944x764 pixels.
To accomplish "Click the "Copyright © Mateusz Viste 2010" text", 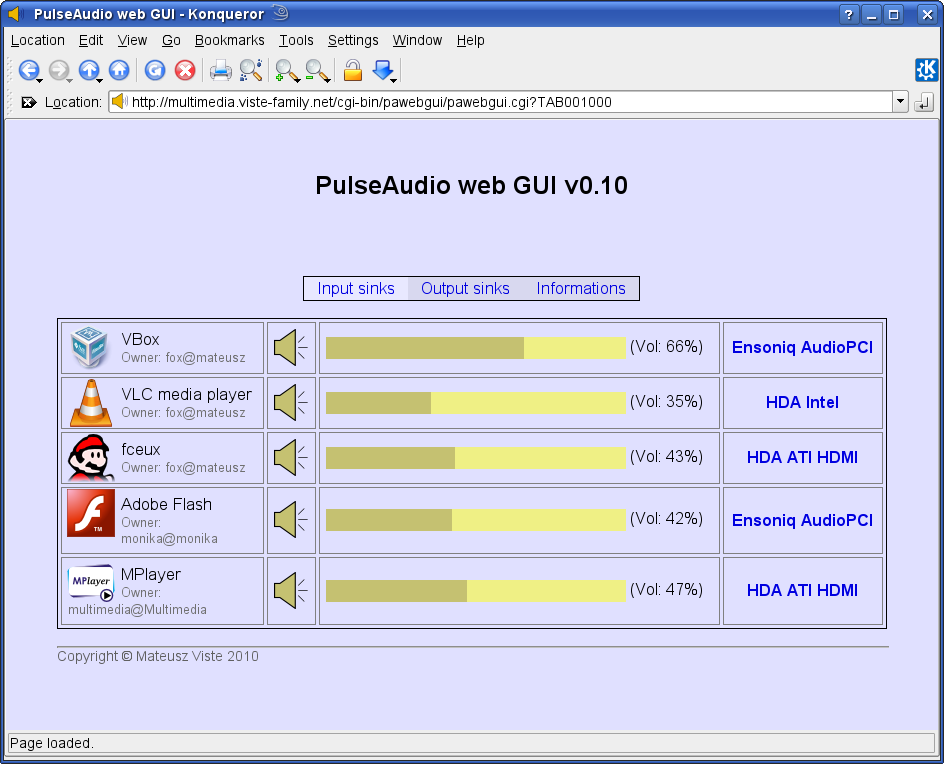I will point(158,656).
